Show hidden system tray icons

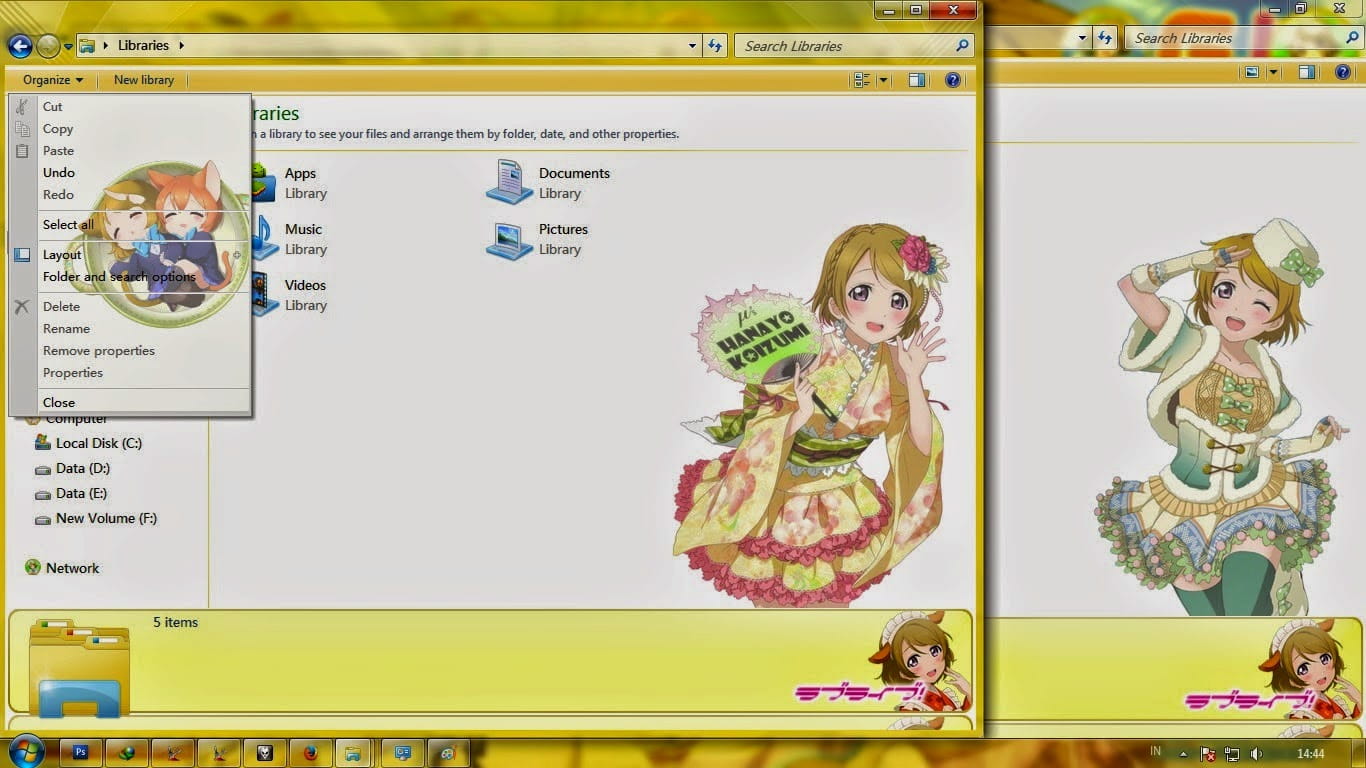pyautogui.click(x=1183, y=753)
